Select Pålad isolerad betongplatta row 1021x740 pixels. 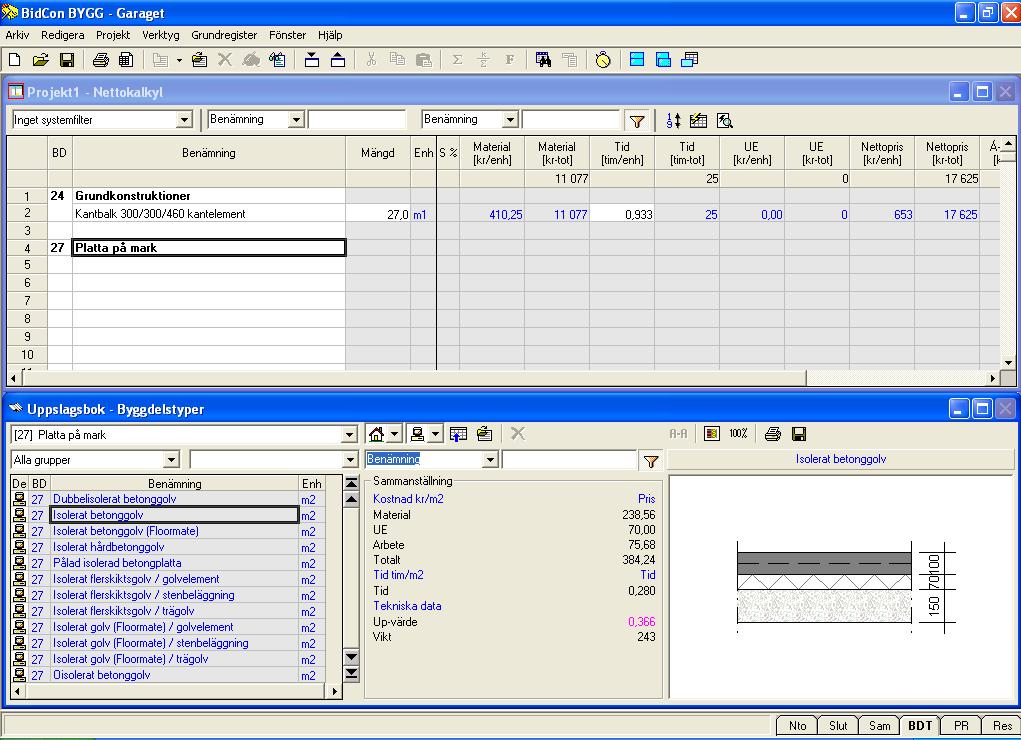[x=175, y=563]
